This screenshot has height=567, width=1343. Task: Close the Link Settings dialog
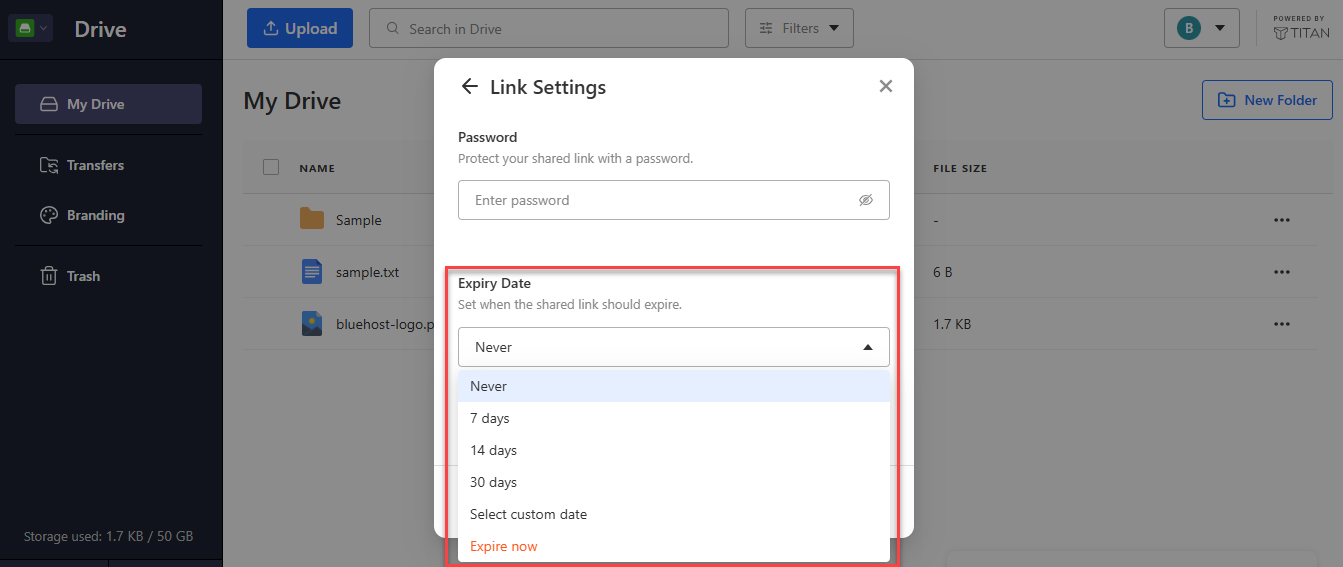click(885, 87)
